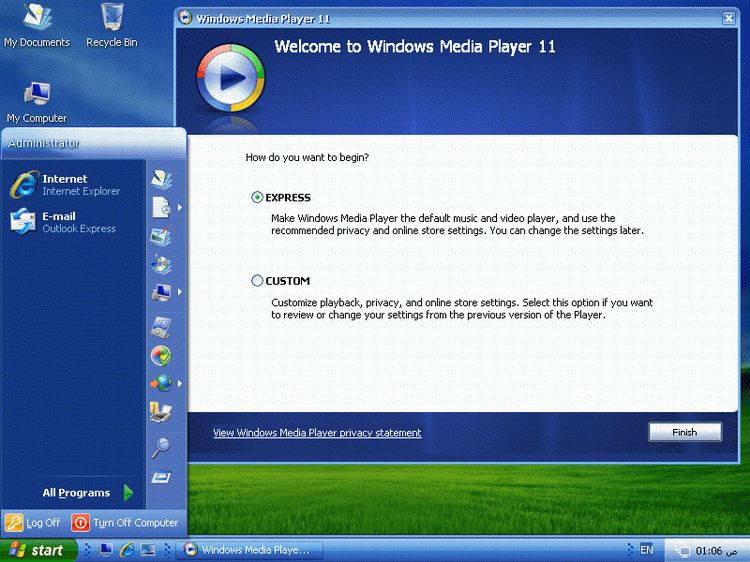Open the Windows Media Player privacy statement link
The width and height of the screenshot is (750, 562).
point(317,433)
